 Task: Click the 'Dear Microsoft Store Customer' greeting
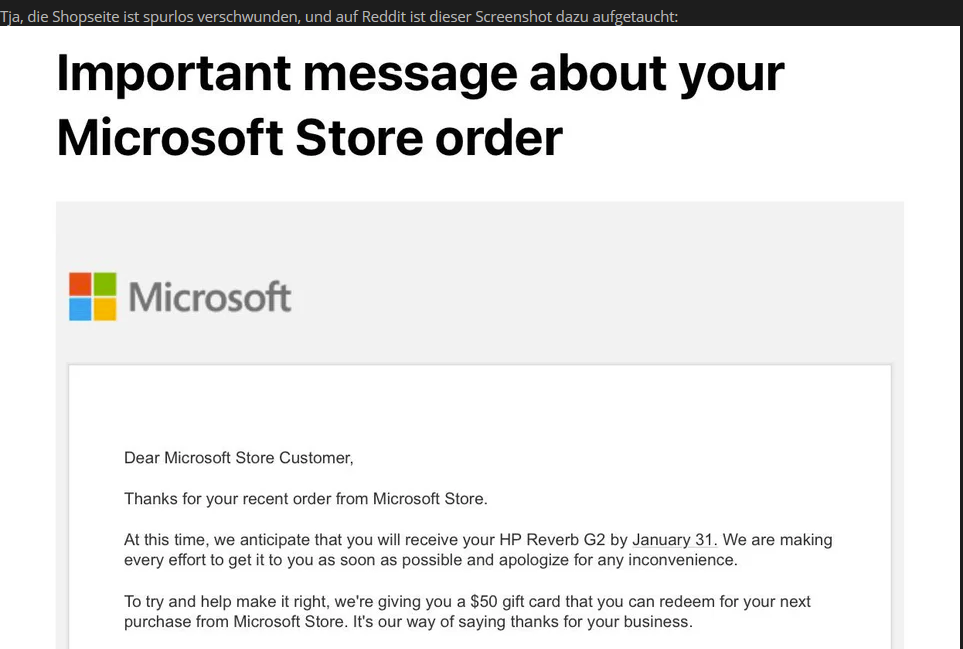(238, 458)
